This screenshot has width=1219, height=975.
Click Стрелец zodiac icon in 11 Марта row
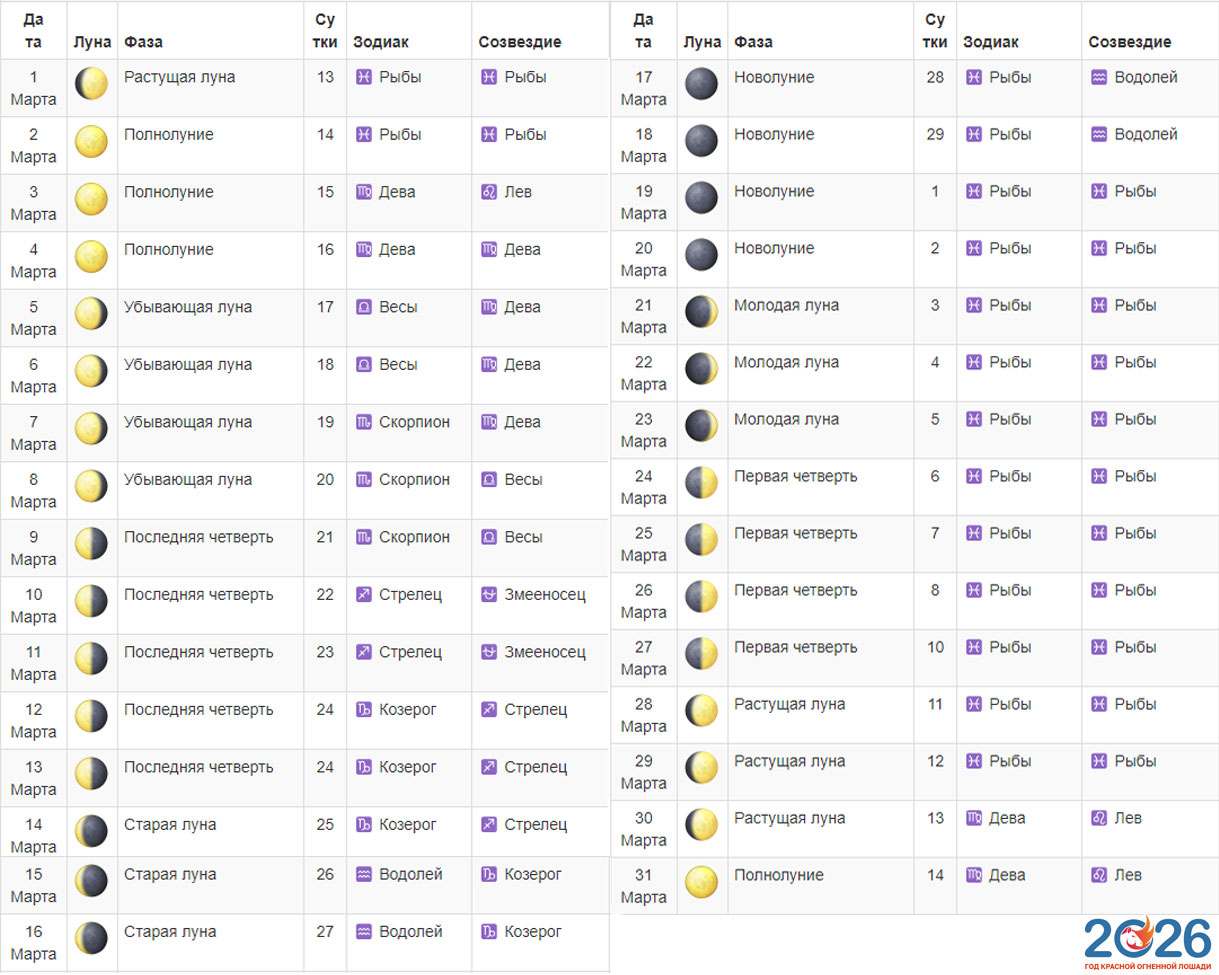point(364,652)
